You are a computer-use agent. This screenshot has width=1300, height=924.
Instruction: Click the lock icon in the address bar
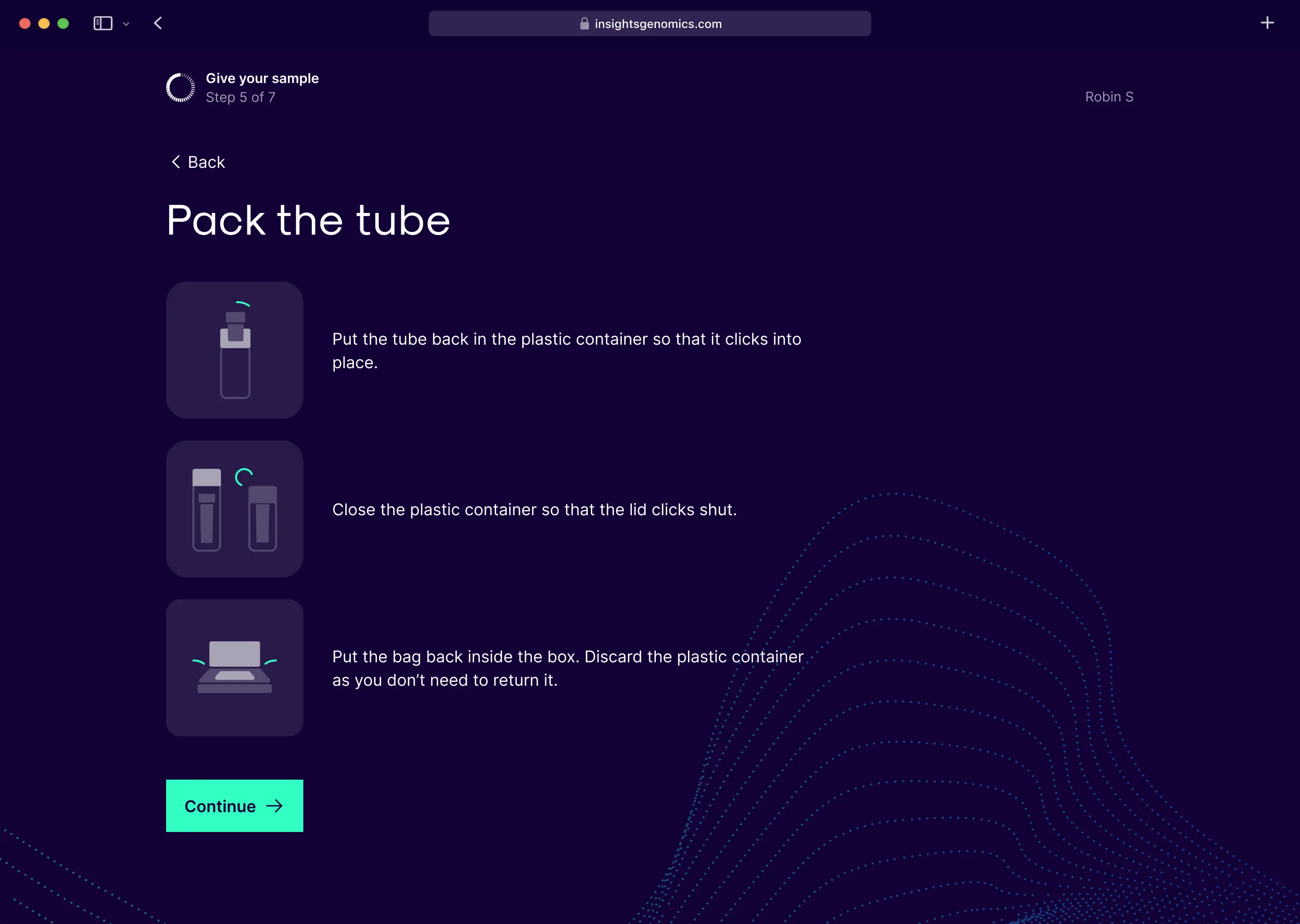point(584,24)
